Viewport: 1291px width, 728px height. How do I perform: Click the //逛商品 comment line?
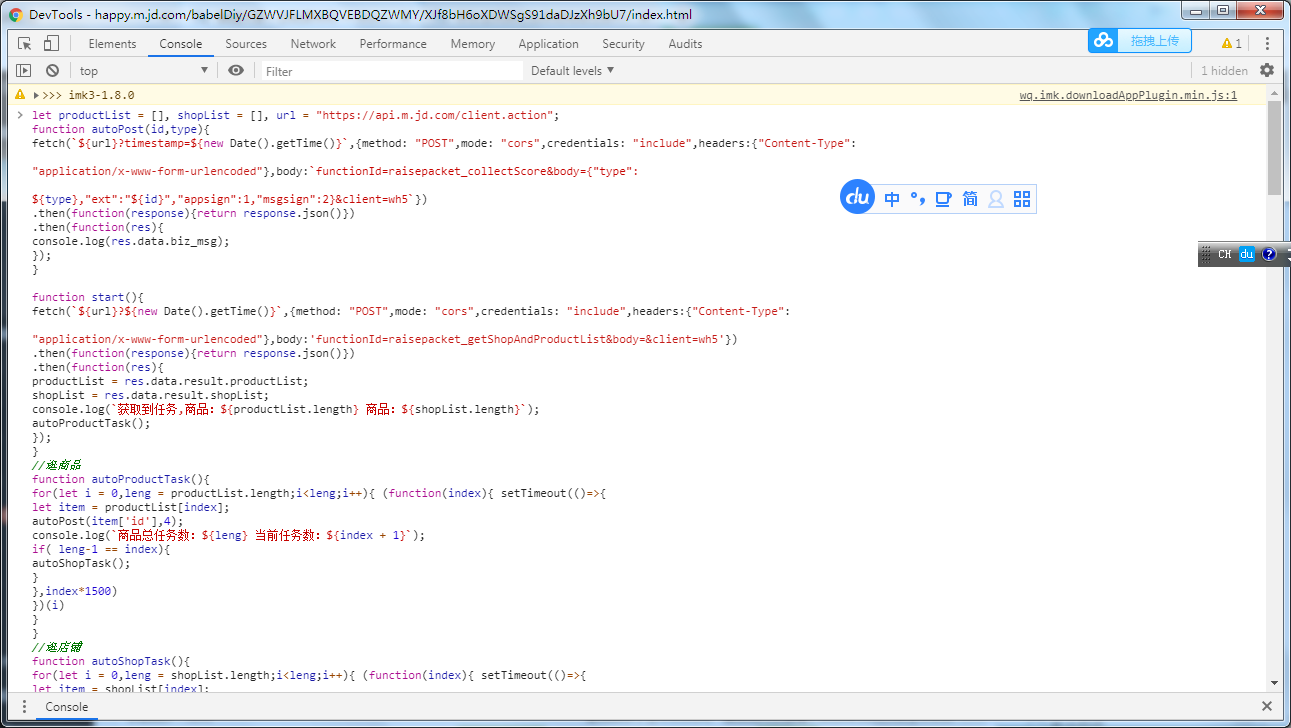[56, 465]
